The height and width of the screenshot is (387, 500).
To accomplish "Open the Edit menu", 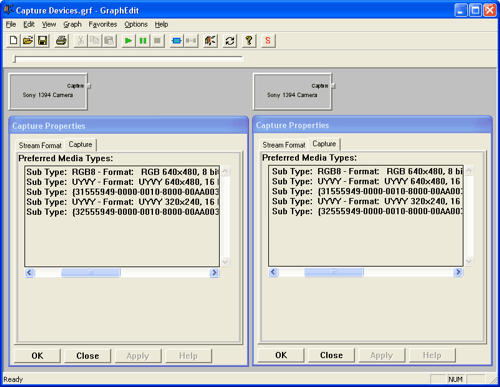I will [x=29, y=24].
